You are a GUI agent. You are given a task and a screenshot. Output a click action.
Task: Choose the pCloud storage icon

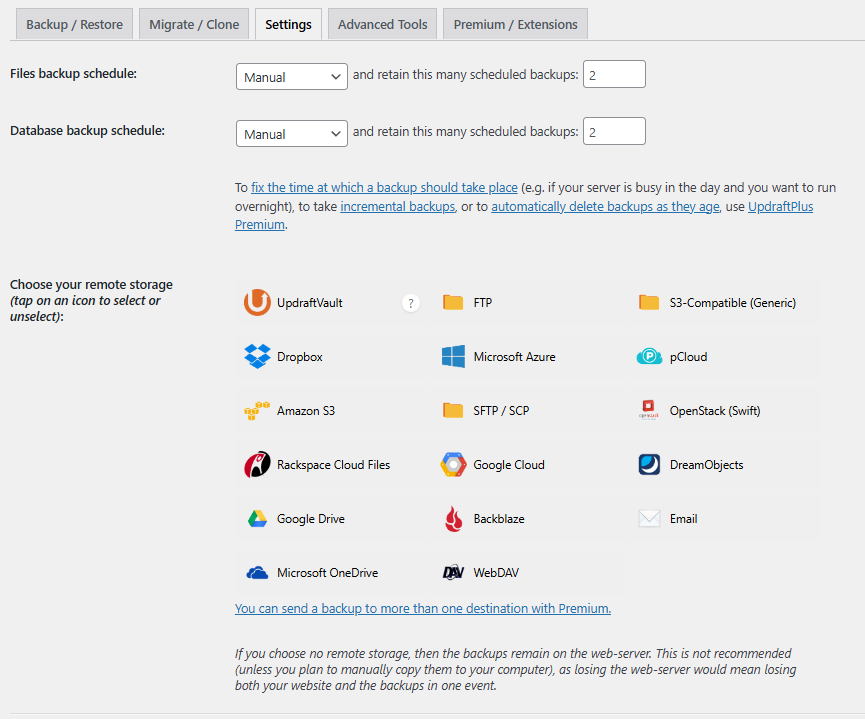[650, 357]
